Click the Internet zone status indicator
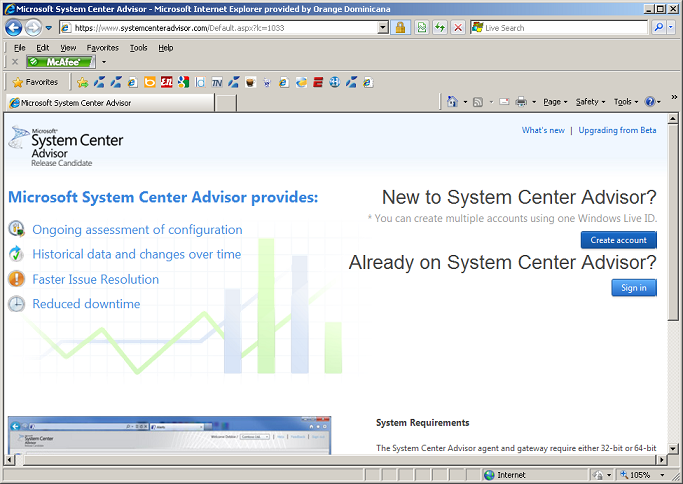 pyautogui.click(x=505, y=475)
